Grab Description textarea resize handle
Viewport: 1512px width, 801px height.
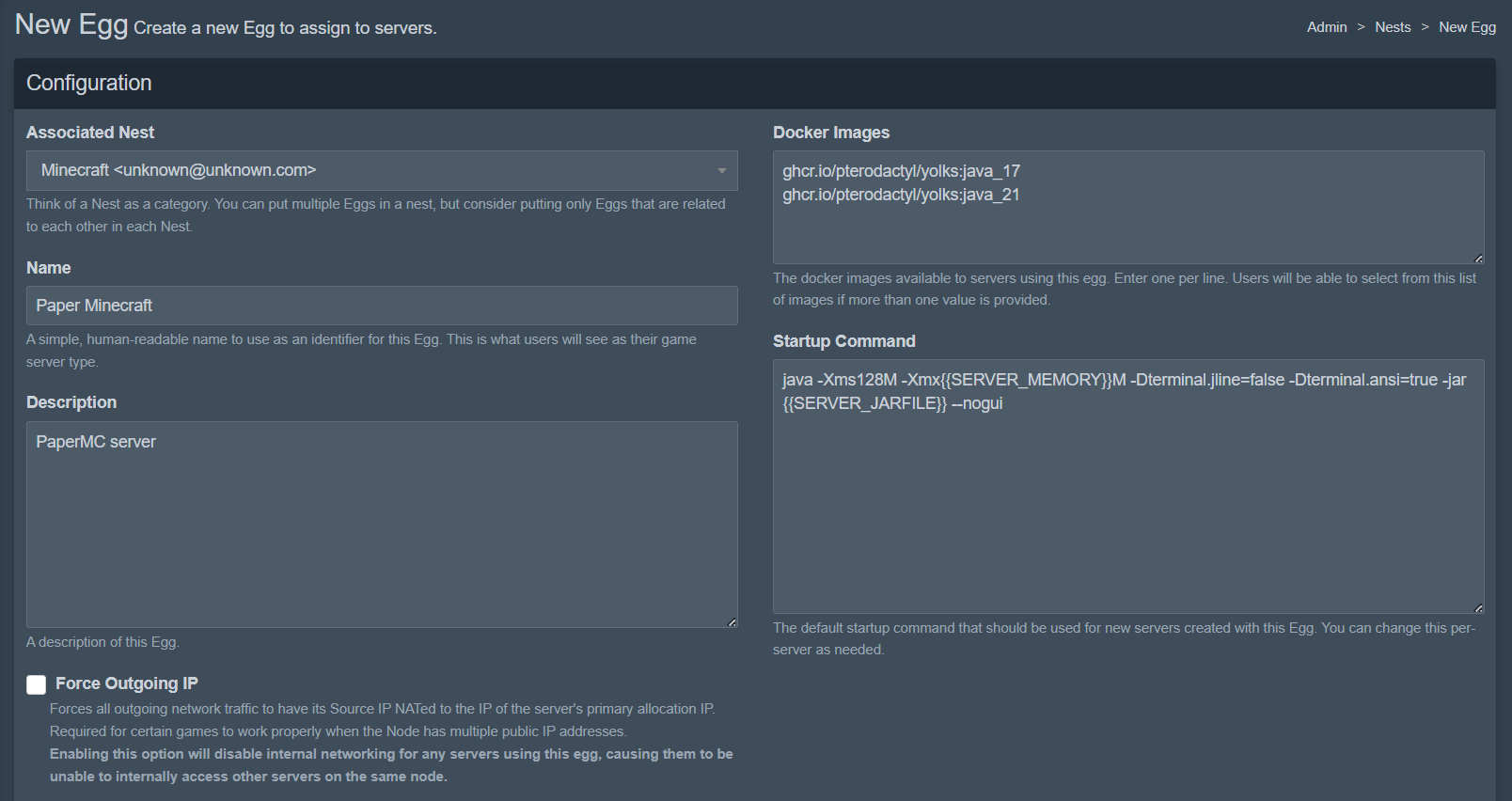coord(732,621)
